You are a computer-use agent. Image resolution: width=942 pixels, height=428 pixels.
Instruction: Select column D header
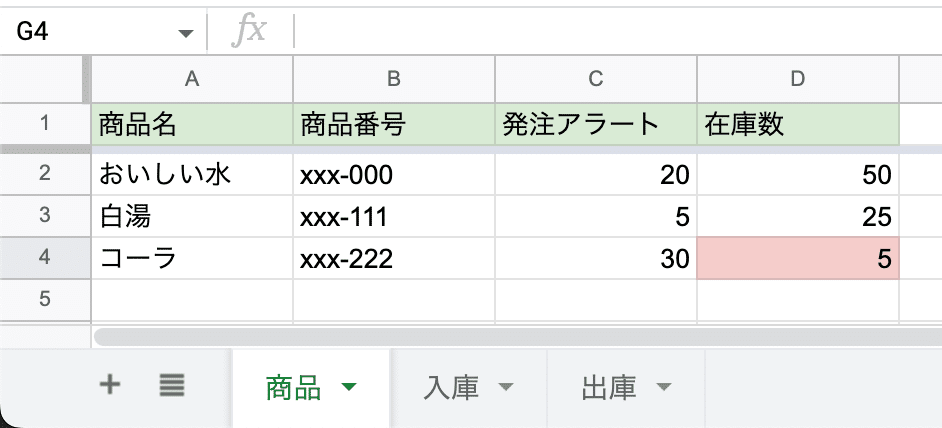pos(798,79)
